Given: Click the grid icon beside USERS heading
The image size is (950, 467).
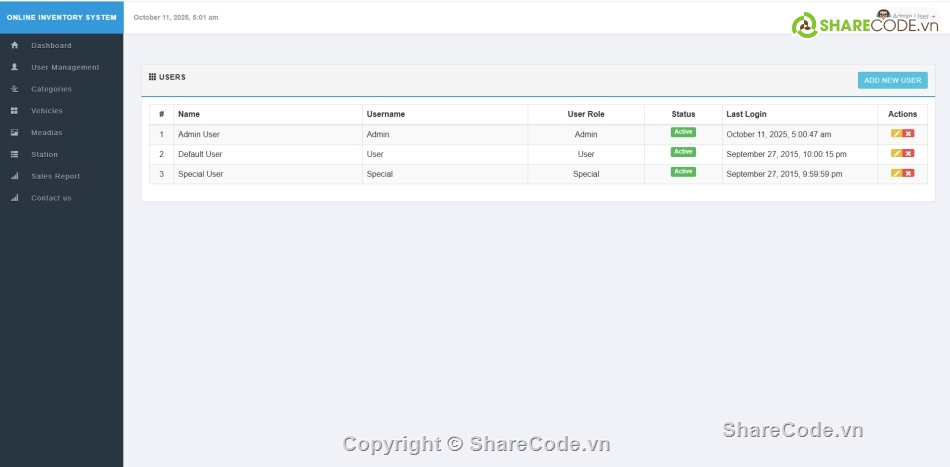Looking at the screenshot, I should click(x=152, y=77).
